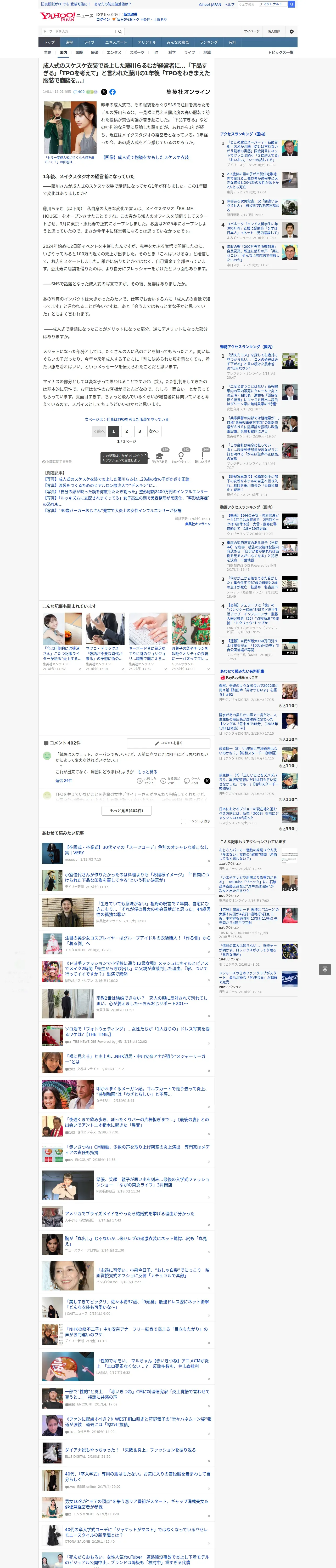
Task: Open the settings gear icon
Action: coord(291,32)
